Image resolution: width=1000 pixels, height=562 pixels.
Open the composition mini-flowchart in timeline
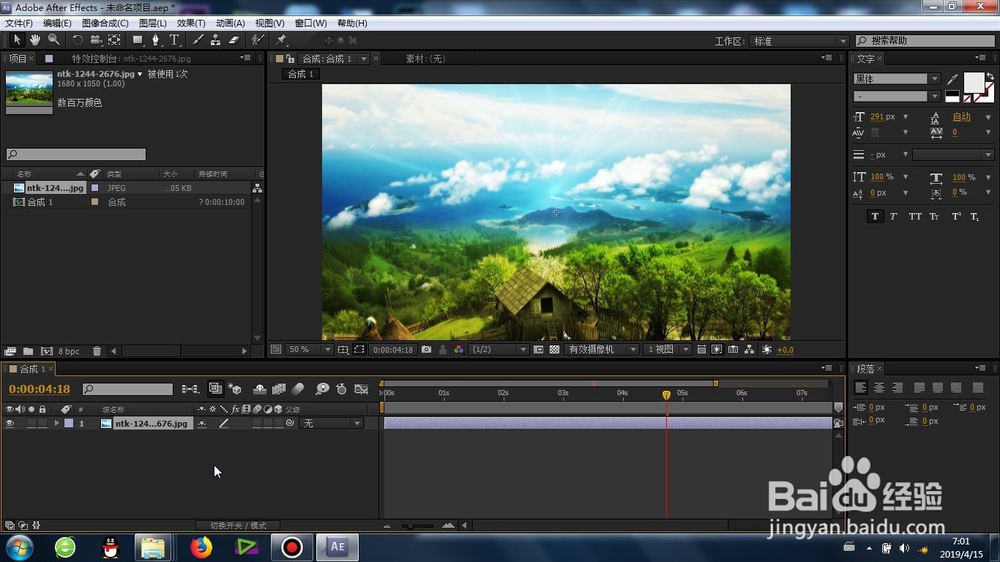click(189, 388)
